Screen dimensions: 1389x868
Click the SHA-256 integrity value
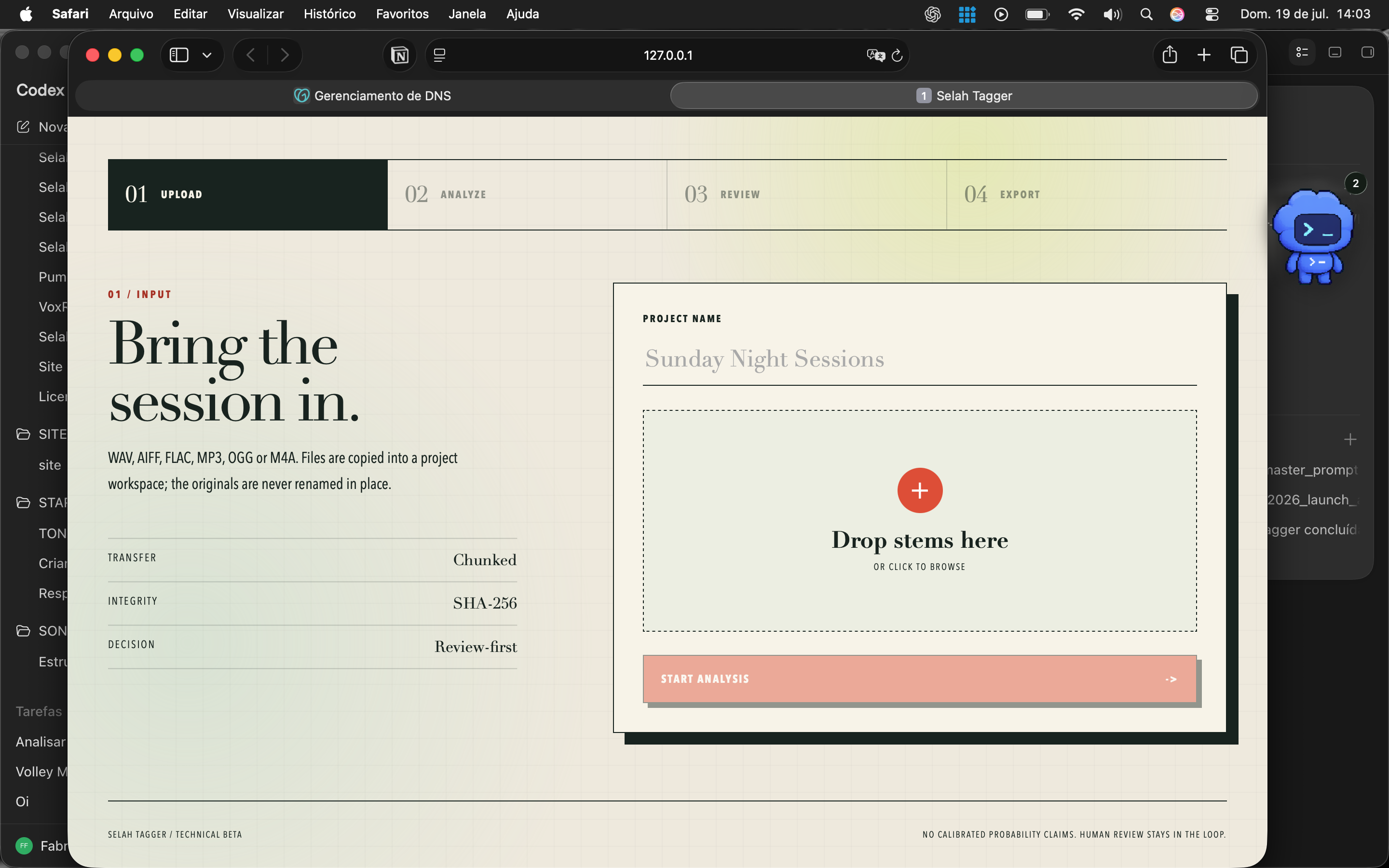tap(484, 603)
